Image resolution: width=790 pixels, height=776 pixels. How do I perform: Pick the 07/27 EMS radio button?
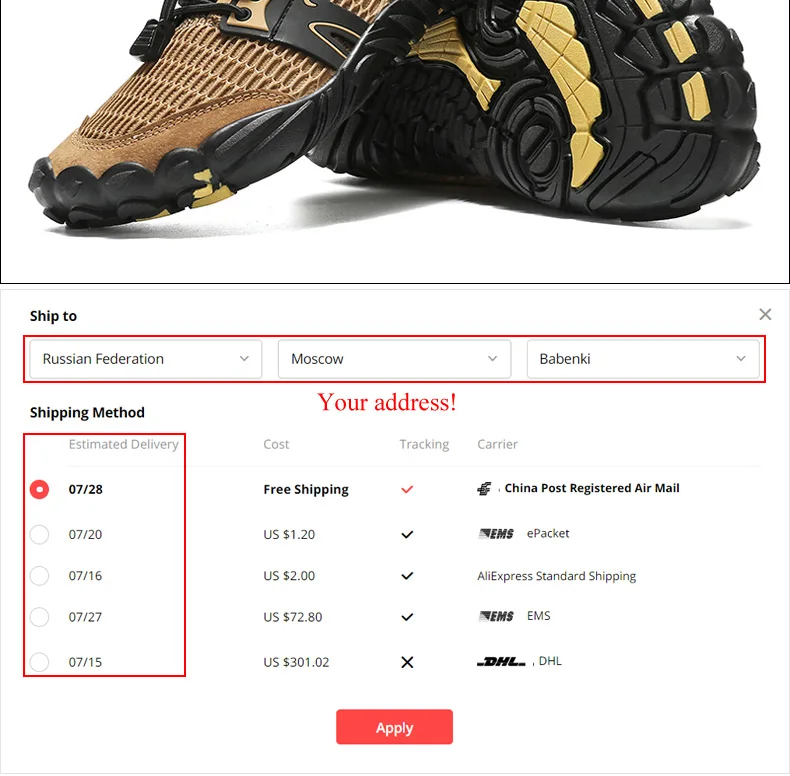(39, 617)
